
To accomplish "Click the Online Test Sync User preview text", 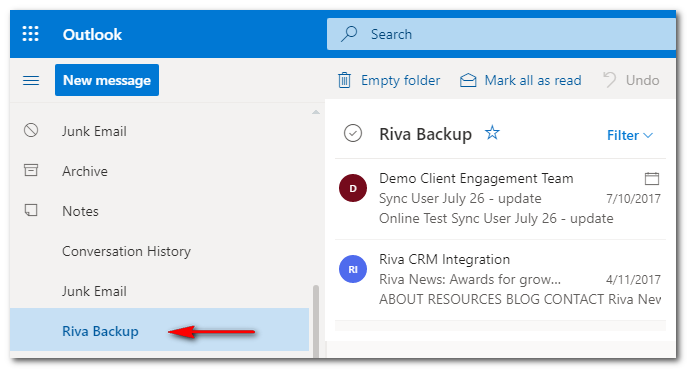I will coord(496,218).
